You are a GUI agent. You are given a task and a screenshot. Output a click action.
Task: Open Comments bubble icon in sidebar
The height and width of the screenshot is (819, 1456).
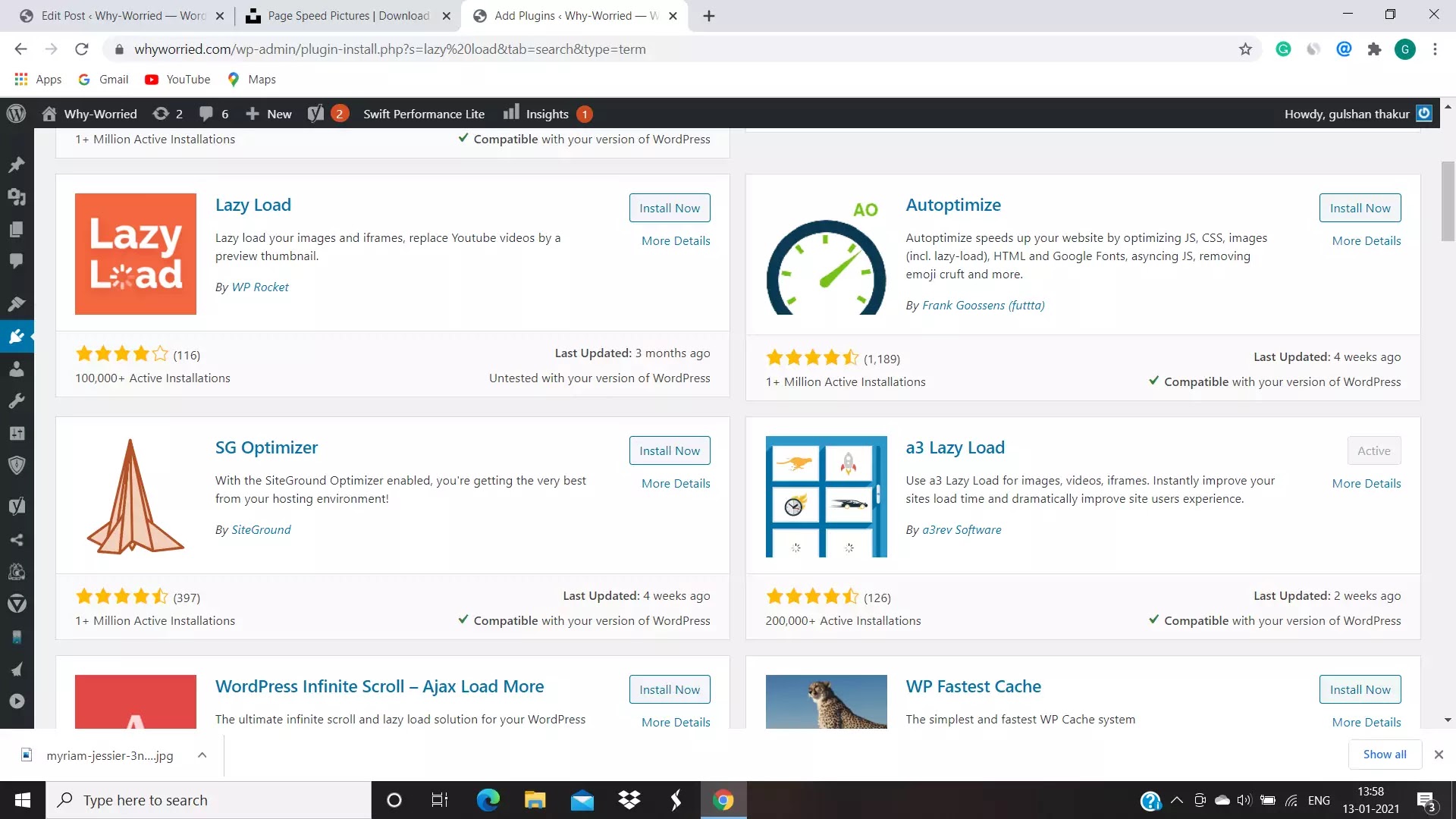(17, 261)
